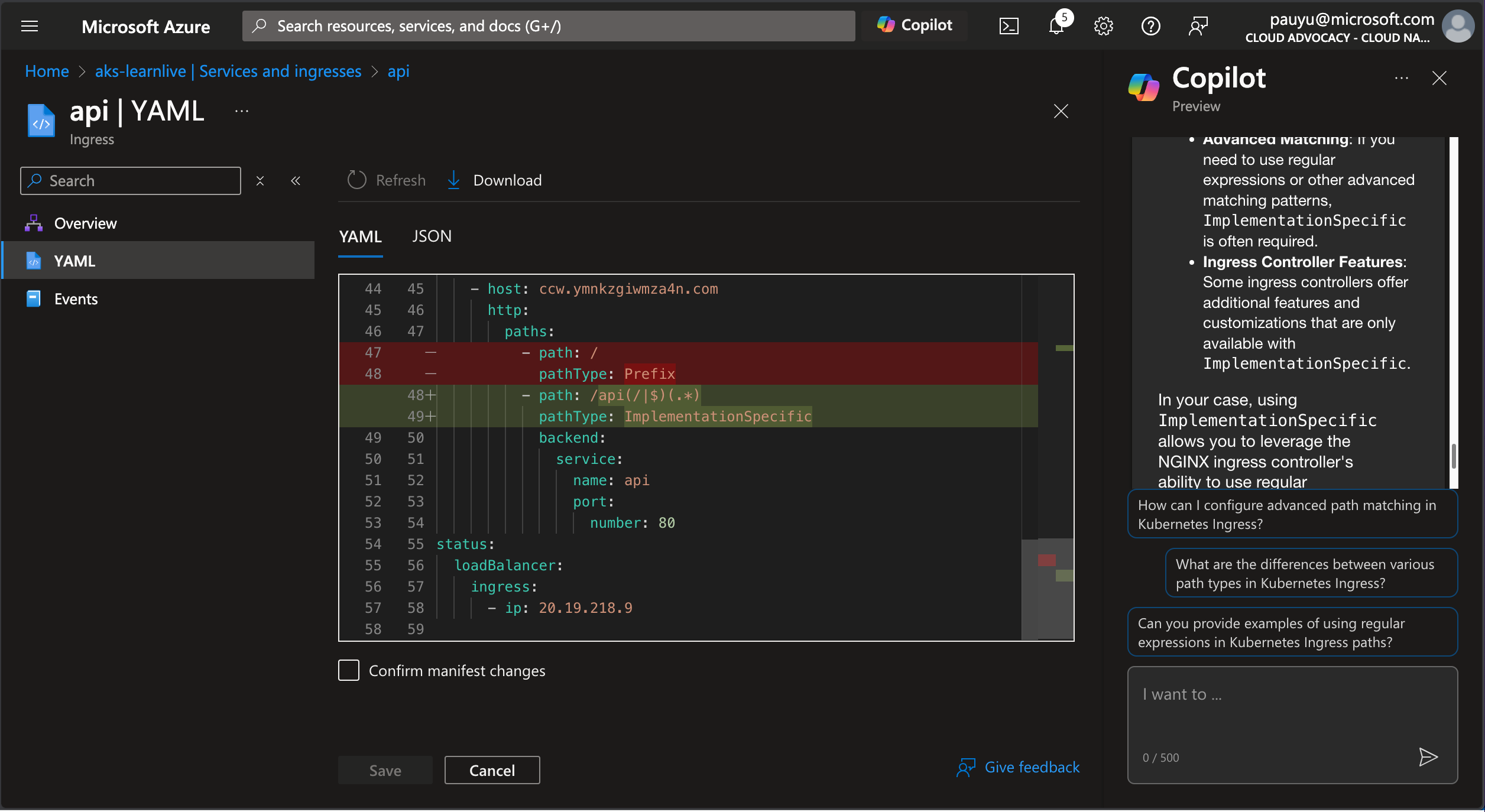Click the api YAML document icon by title
This screenshot has width=1485, height=812.
(41, 121)
